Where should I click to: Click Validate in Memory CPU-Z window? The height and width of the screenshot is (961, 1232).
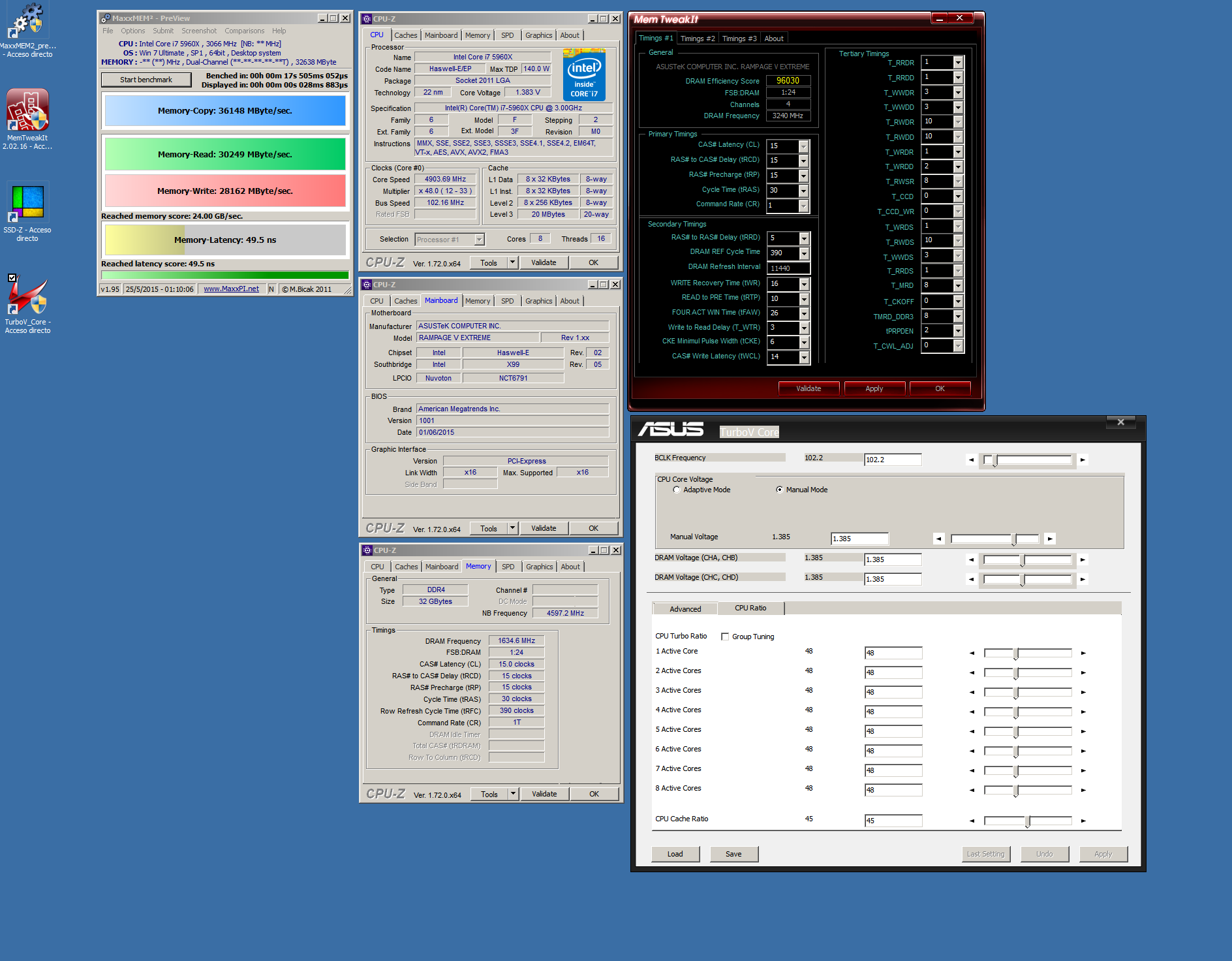click(544, 794)
